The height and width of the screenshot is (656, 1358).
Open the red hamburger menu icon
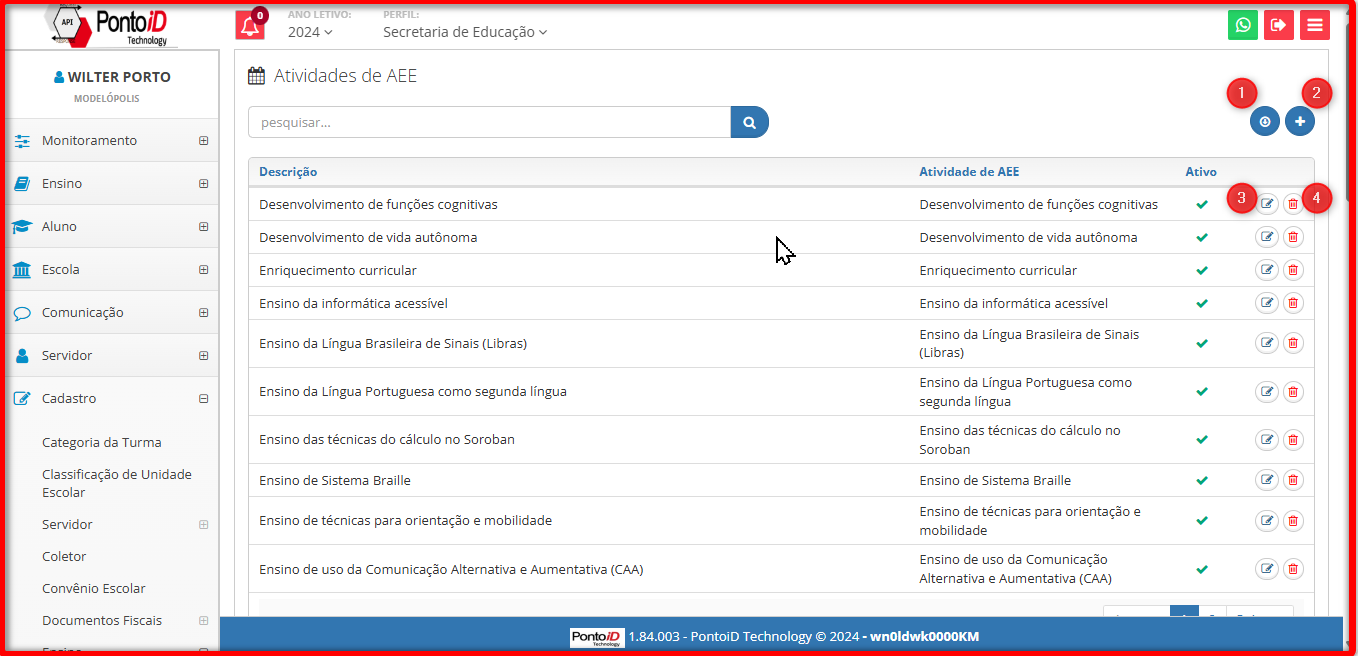1315,25
